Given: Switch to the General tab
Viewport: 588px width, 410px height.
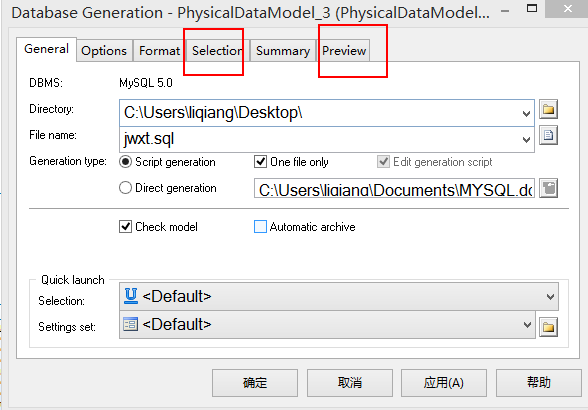Looking at the screenshot, I should [x=46, y=49].
